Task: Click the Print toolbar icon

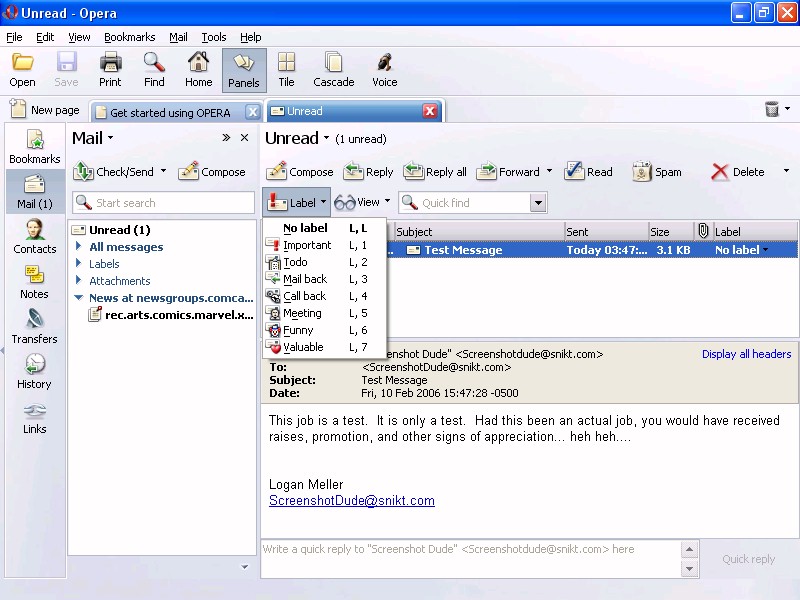Action: click(110, 70)
